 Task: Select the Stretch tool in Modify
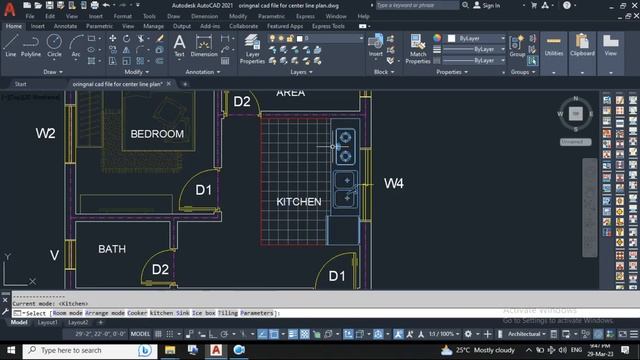pos(113,61)
